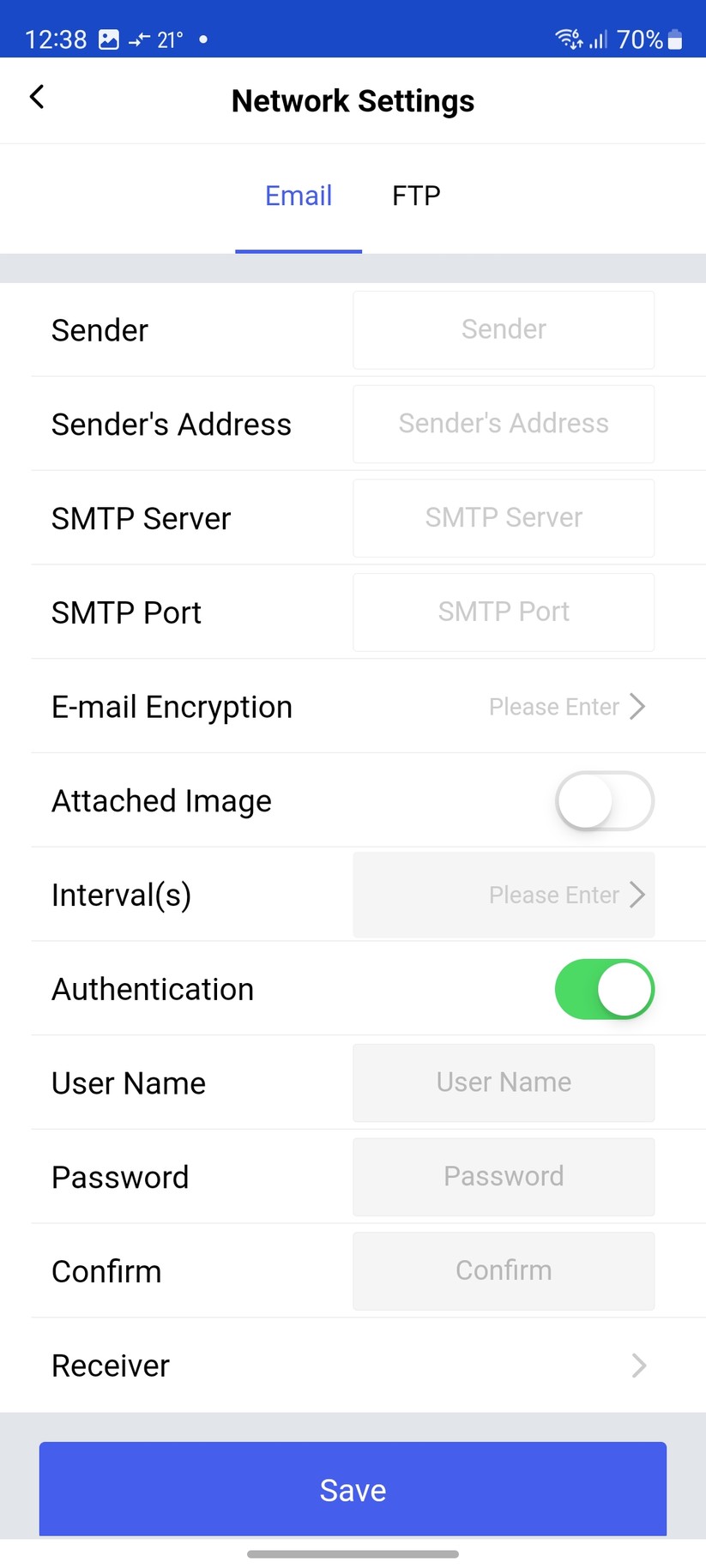Open the E-mail Encryption selector
The image size is (706, 1568).
point(566,706)
